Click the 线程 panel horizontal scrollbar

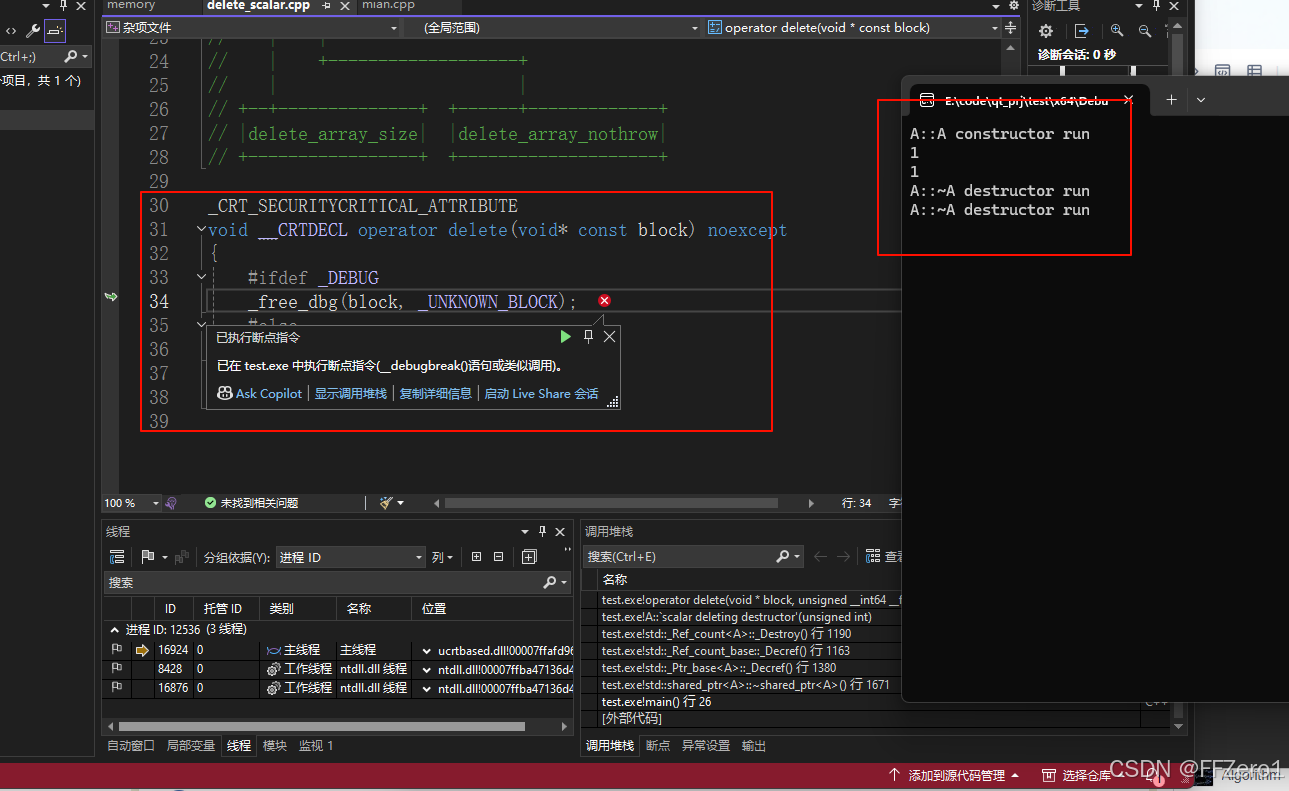tap(320, 726)
